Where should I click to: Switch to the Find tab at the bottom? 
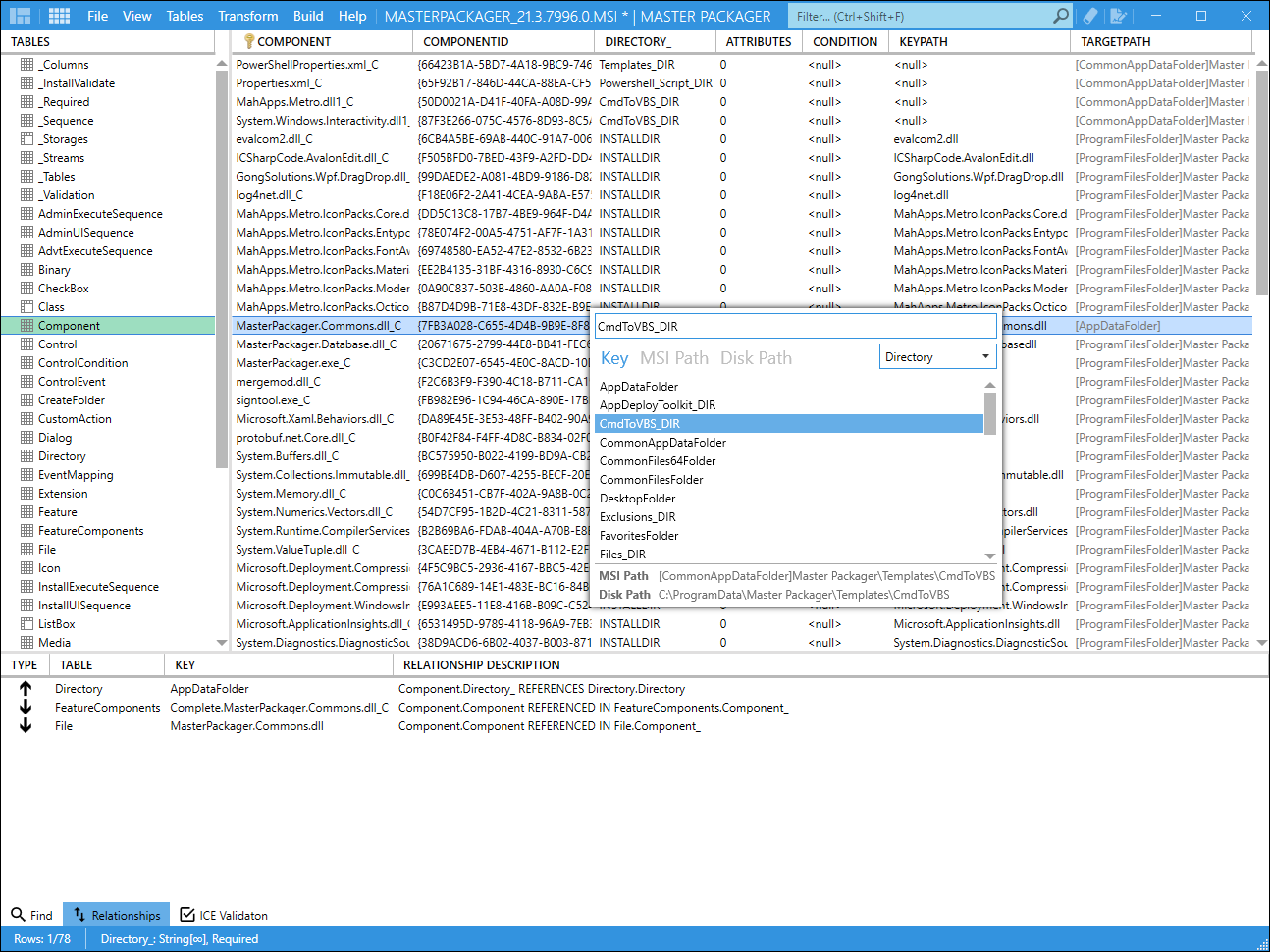[32, 914]
